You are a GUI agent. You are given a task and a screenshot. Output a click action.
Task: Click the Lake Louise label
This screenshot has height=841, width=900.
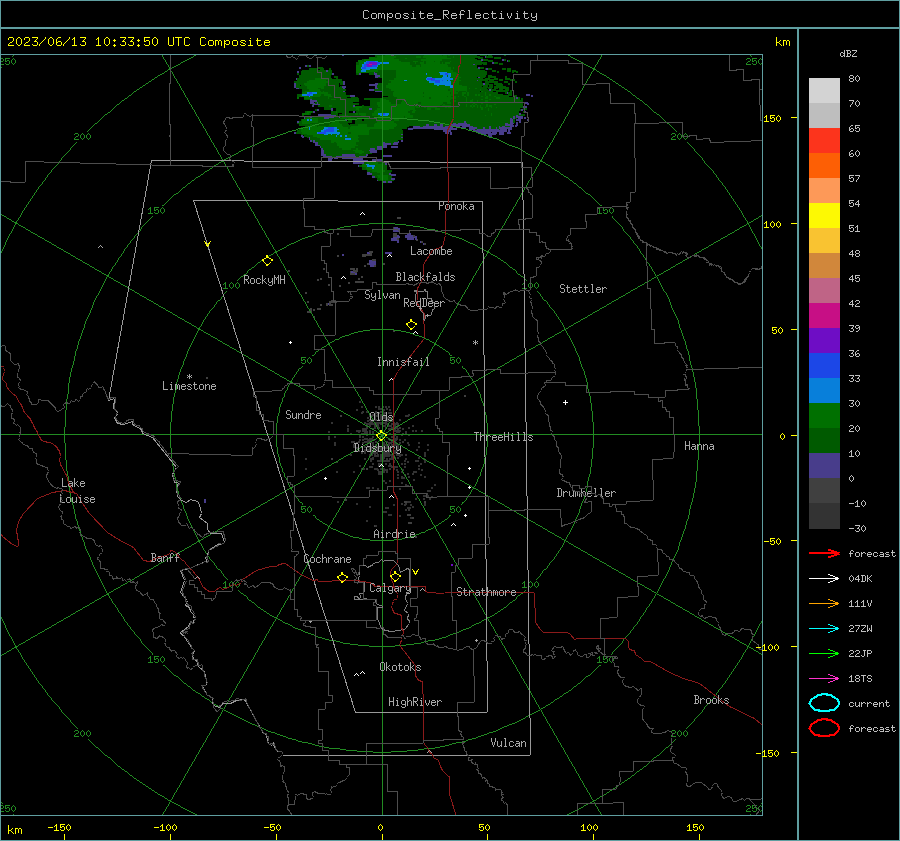77,491
